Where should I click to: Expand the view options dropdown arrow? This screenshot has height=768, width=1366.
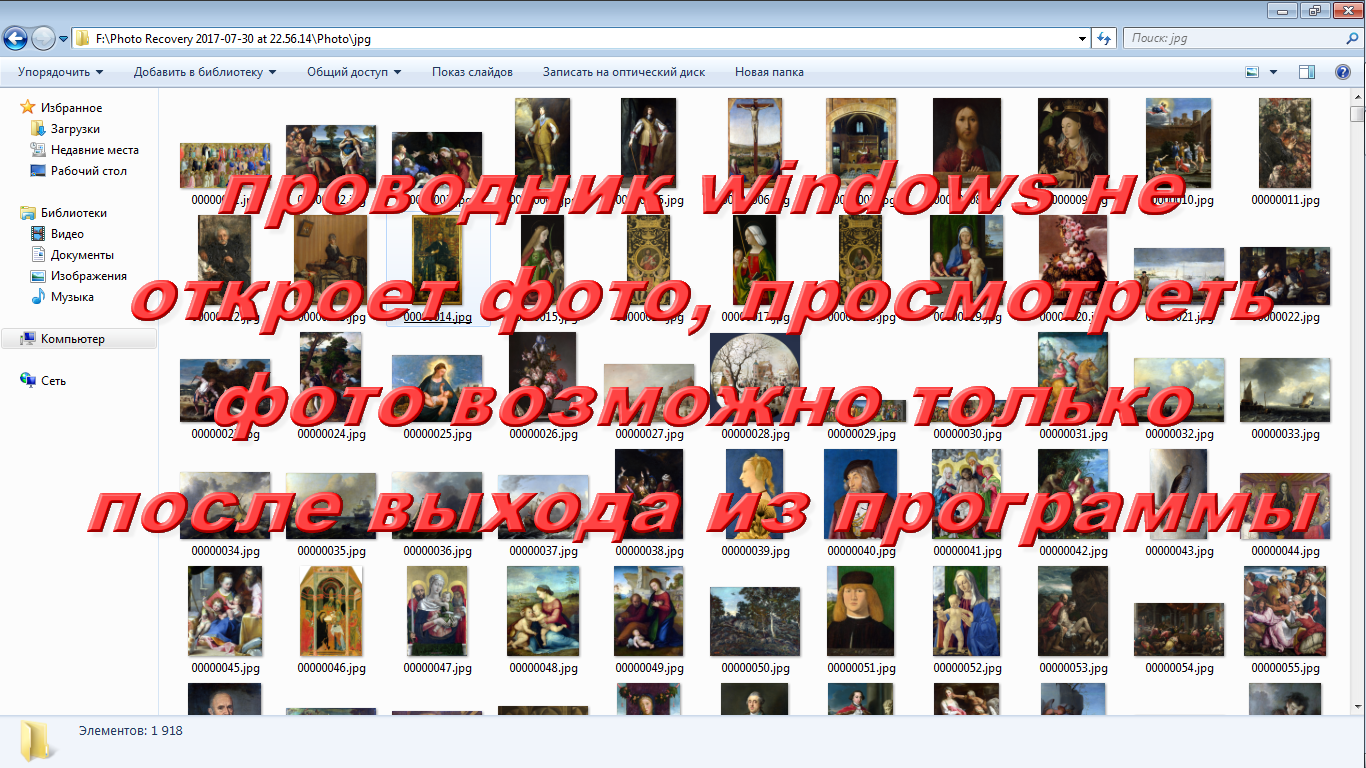pyautogui.click(x=1273, y=72)
